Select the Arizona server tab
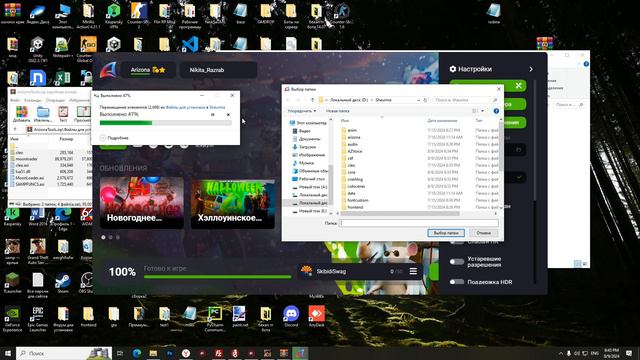The width and height of the screenshot is (640, 360). click(x=148, y=70)
